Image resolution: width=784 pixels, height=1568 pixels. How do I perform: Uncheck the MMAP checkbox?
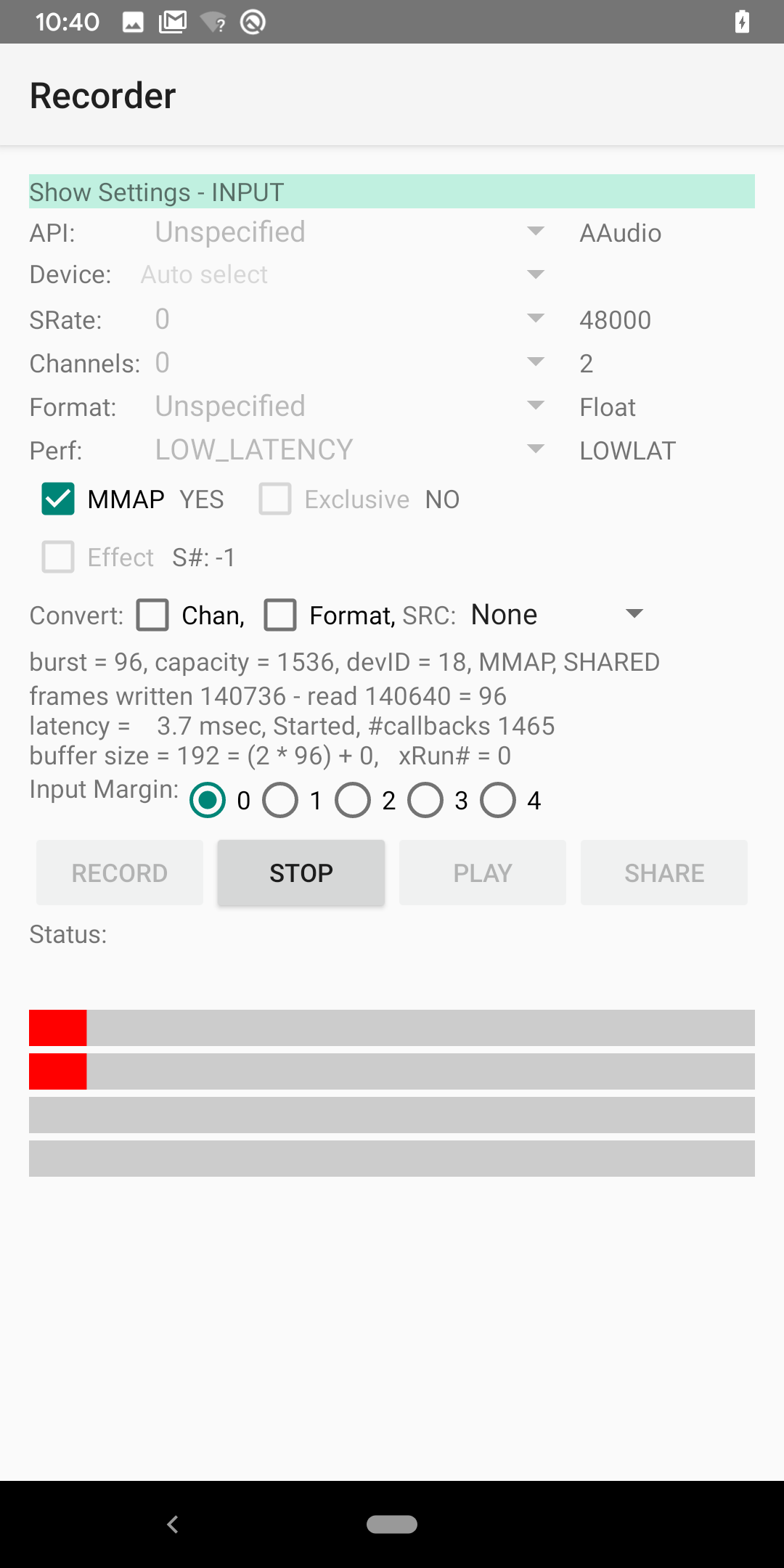click(58, 499)
